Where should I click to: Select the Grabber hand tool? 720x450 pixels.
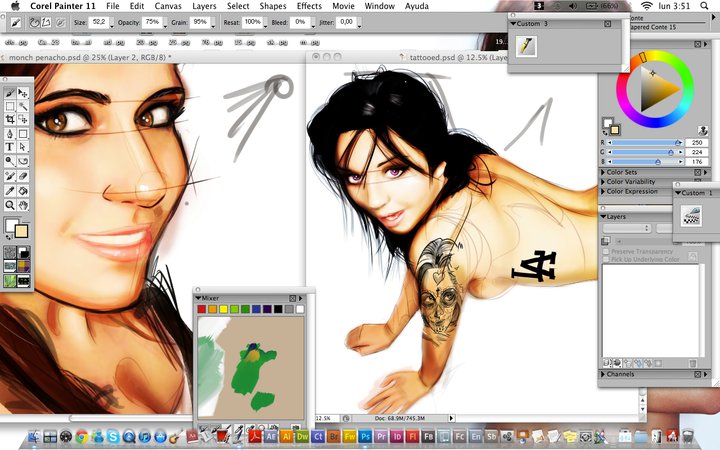pos(22,205)
